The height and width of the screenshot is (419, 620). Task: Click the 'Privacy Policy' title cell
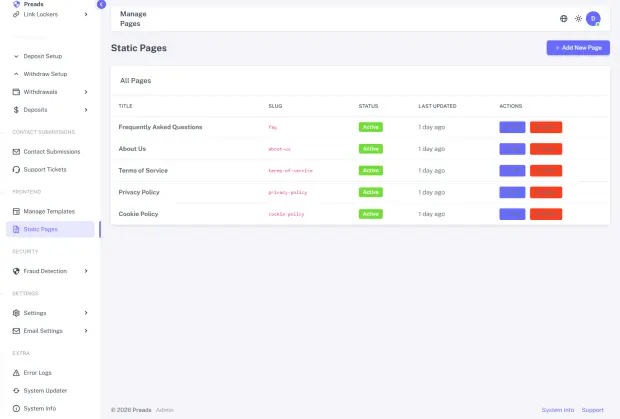pyautogui.click(x=139, y=193)
